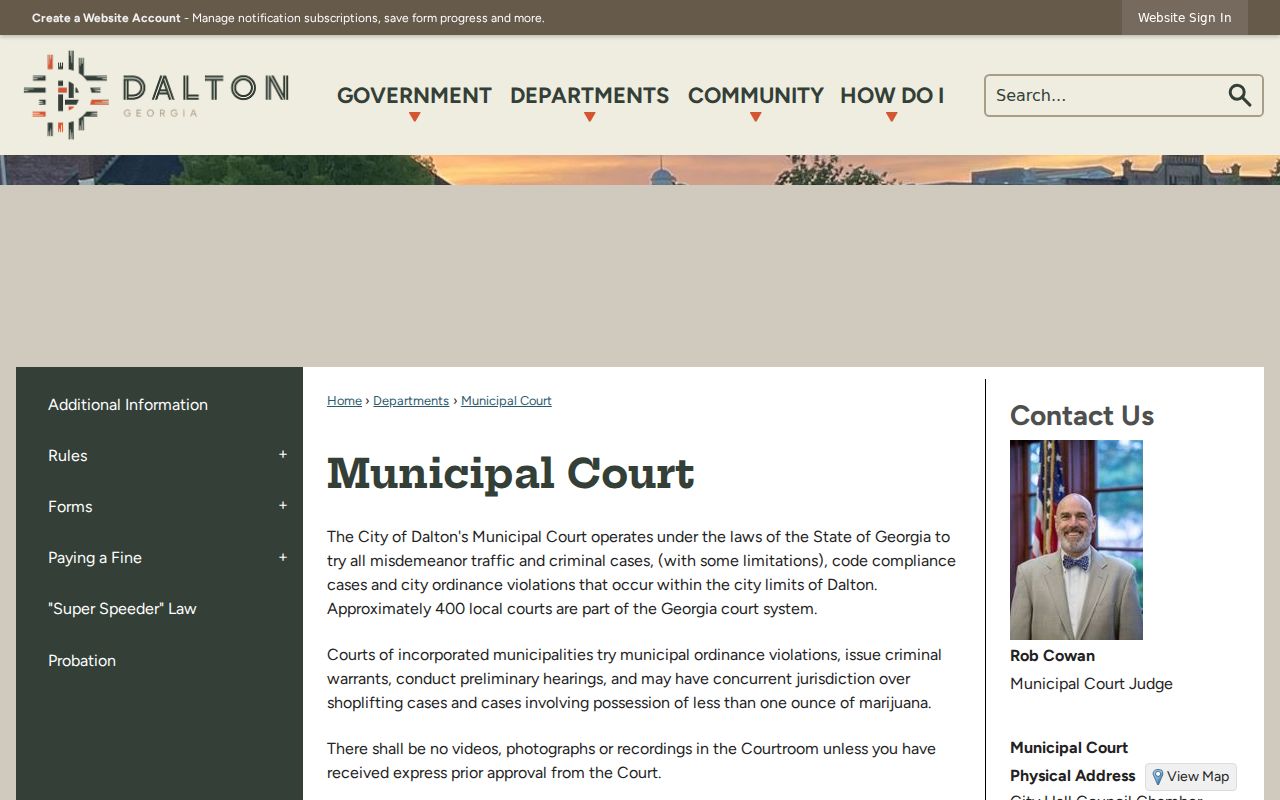This screenshot has width=1280, height=800.
Task: Click the Physical Address label
Action: (1073, 776)
